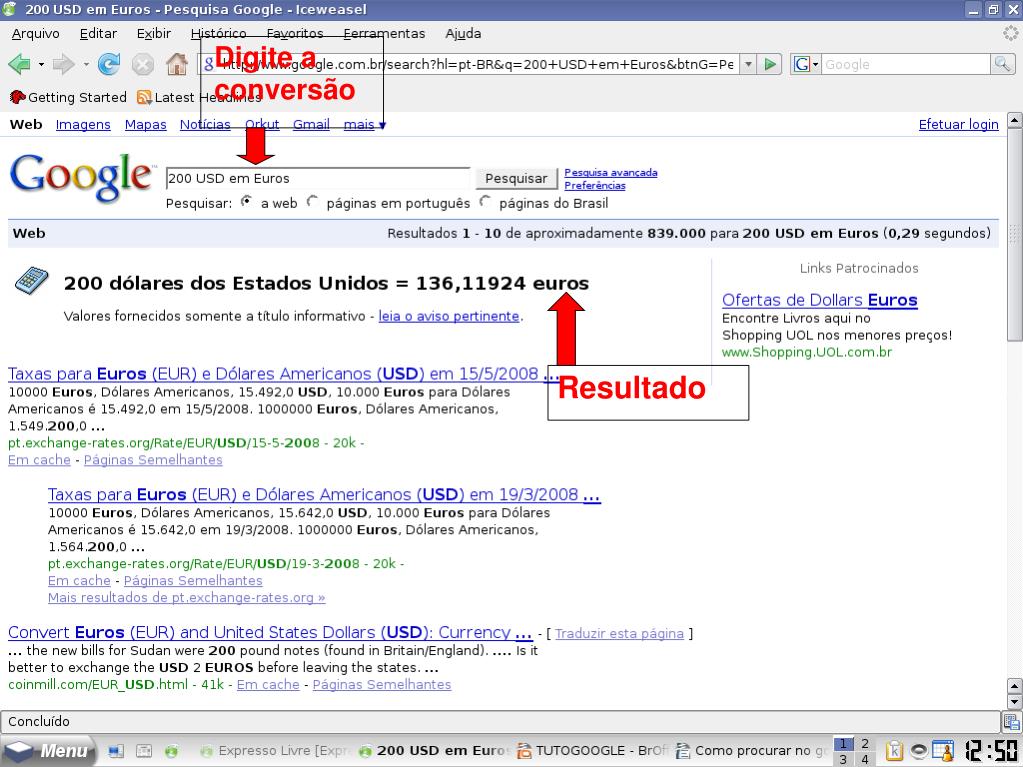This screenshot has width=1023, height=767.
Task: Open Preferências link
Action: (x=594, y=185)
